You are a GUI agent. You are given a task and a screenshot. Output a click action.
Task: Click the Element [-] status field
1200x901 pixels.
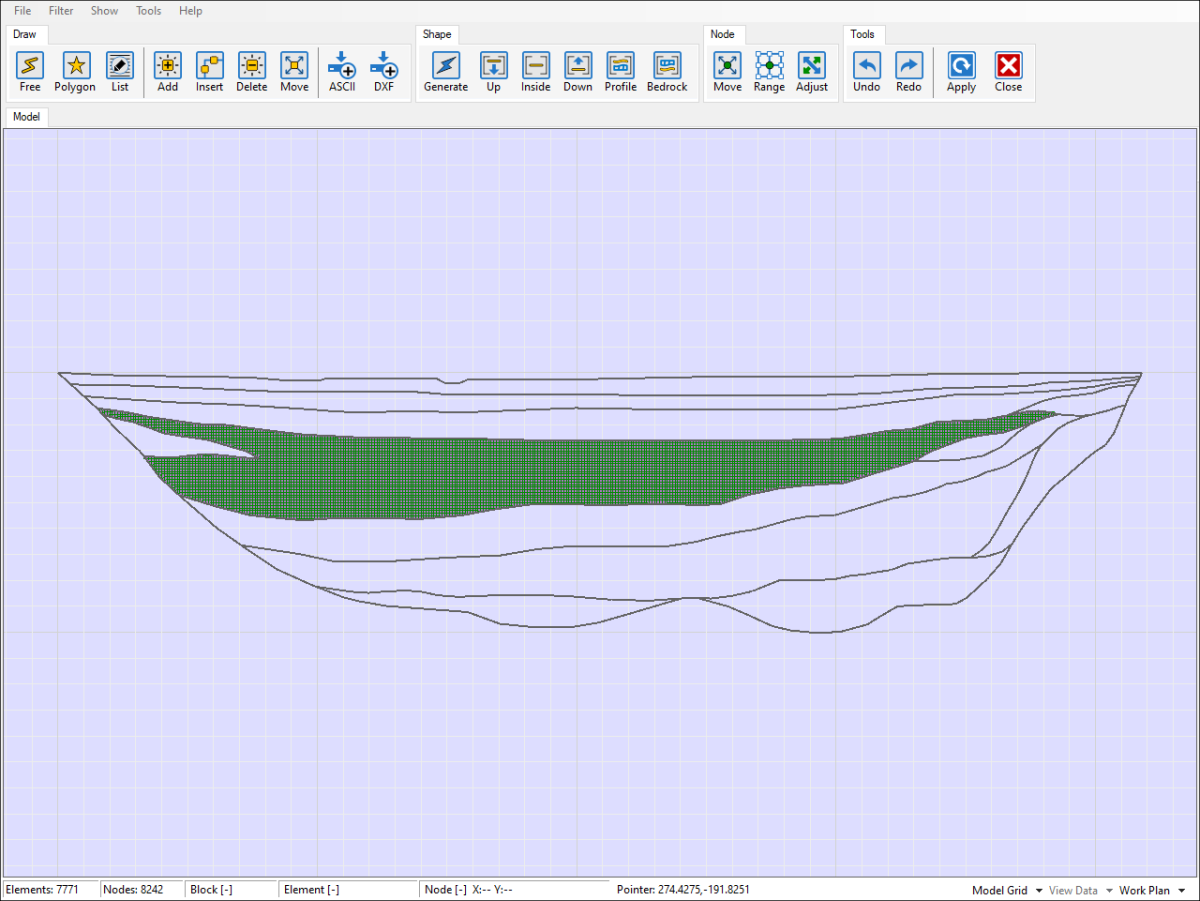(348, 890)
